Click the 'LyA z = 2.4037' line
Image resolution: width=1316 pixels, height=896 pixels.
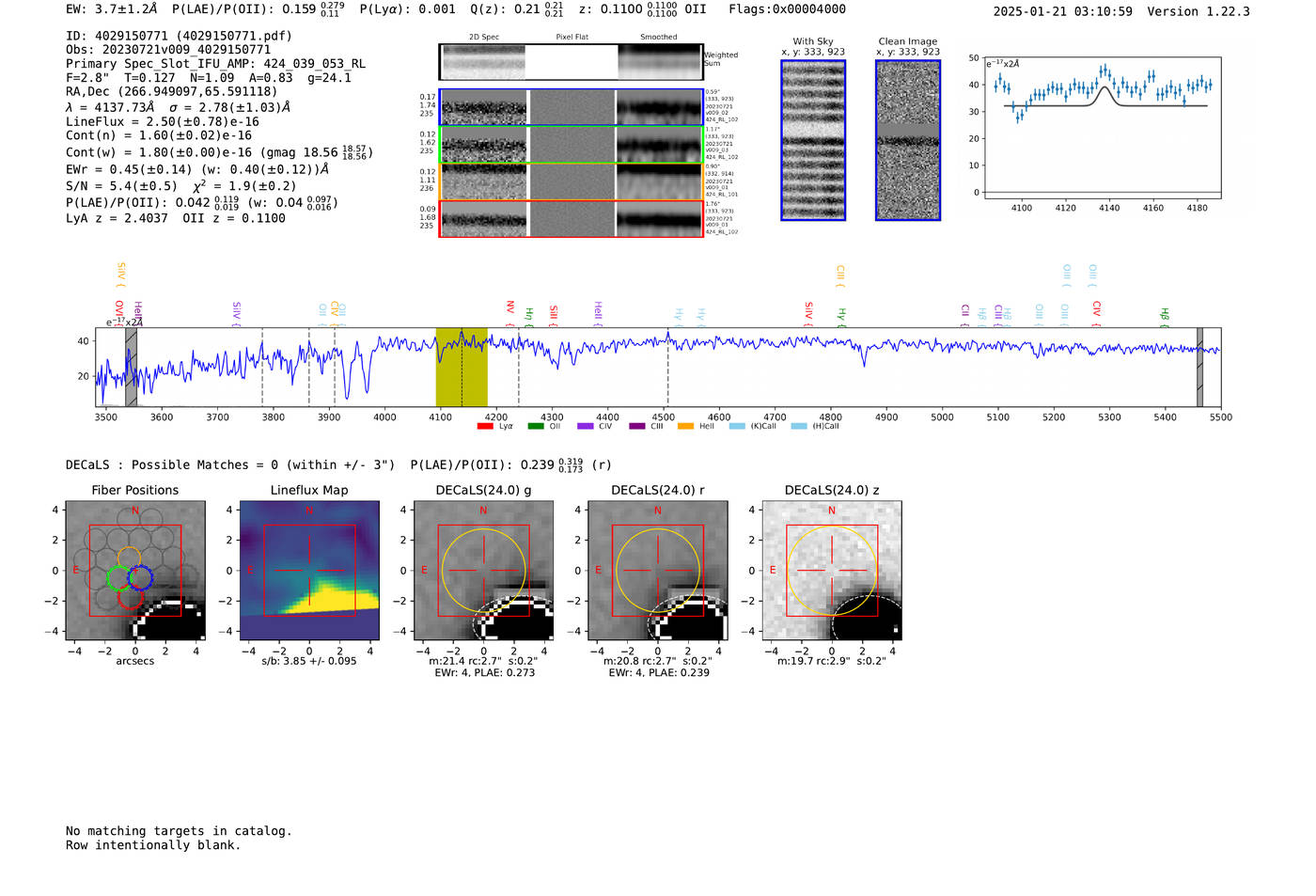[x=176, y=218]
